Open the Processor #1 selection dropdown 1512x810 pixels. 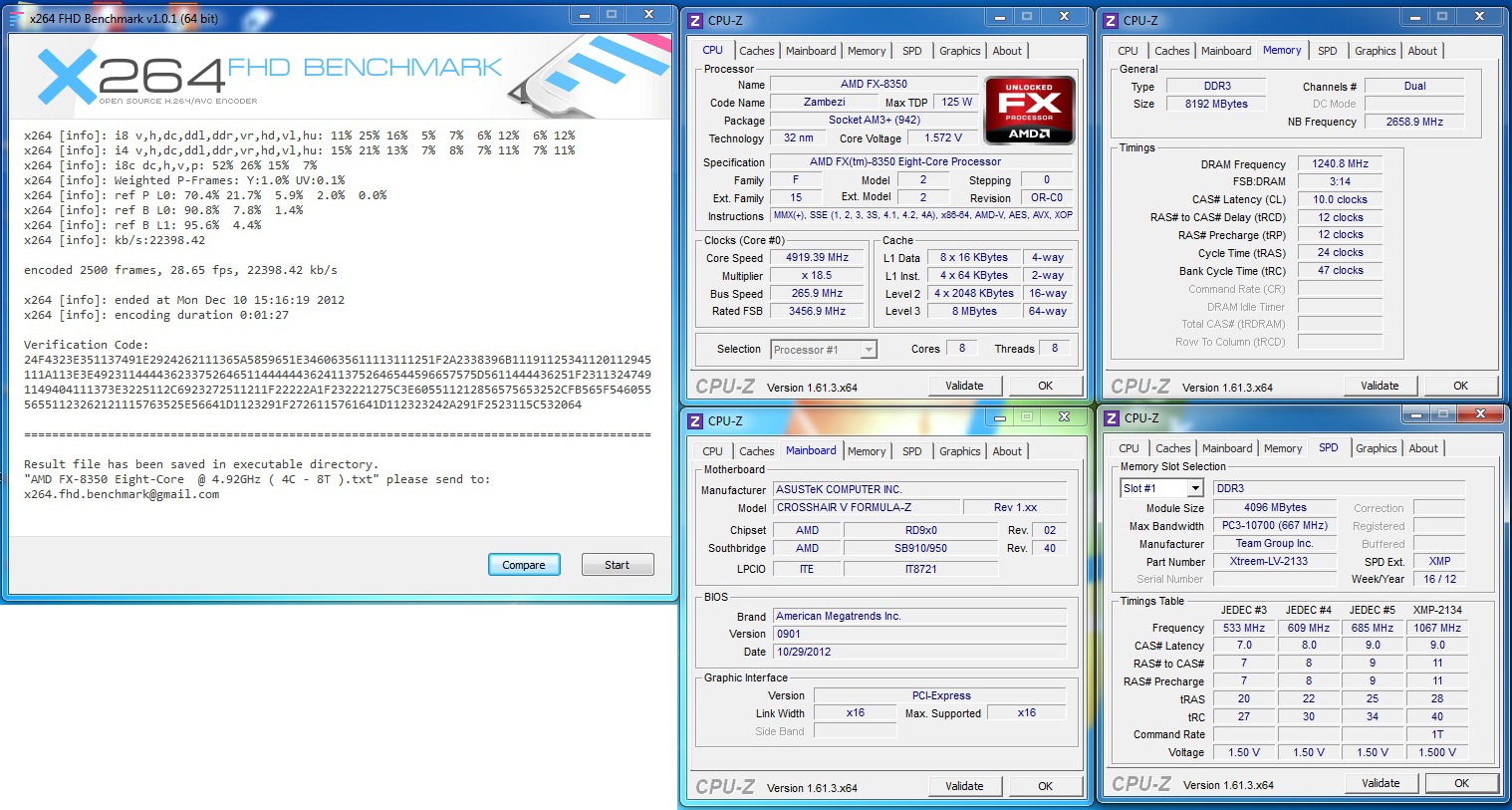pyautogui.click(x=824, y=350)
